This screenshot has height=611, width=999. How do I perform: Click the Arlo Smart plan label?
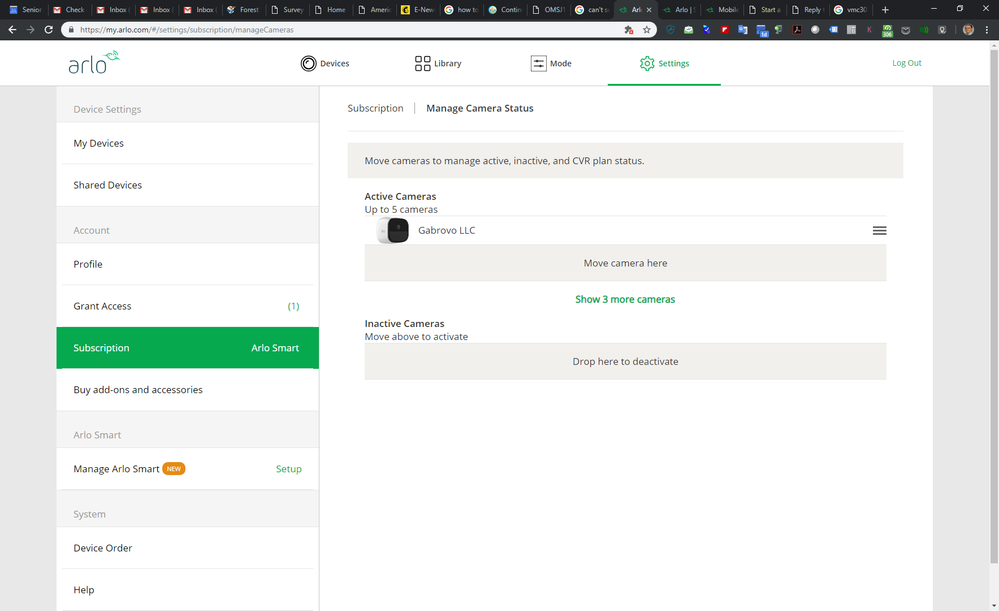coord(275,348)
